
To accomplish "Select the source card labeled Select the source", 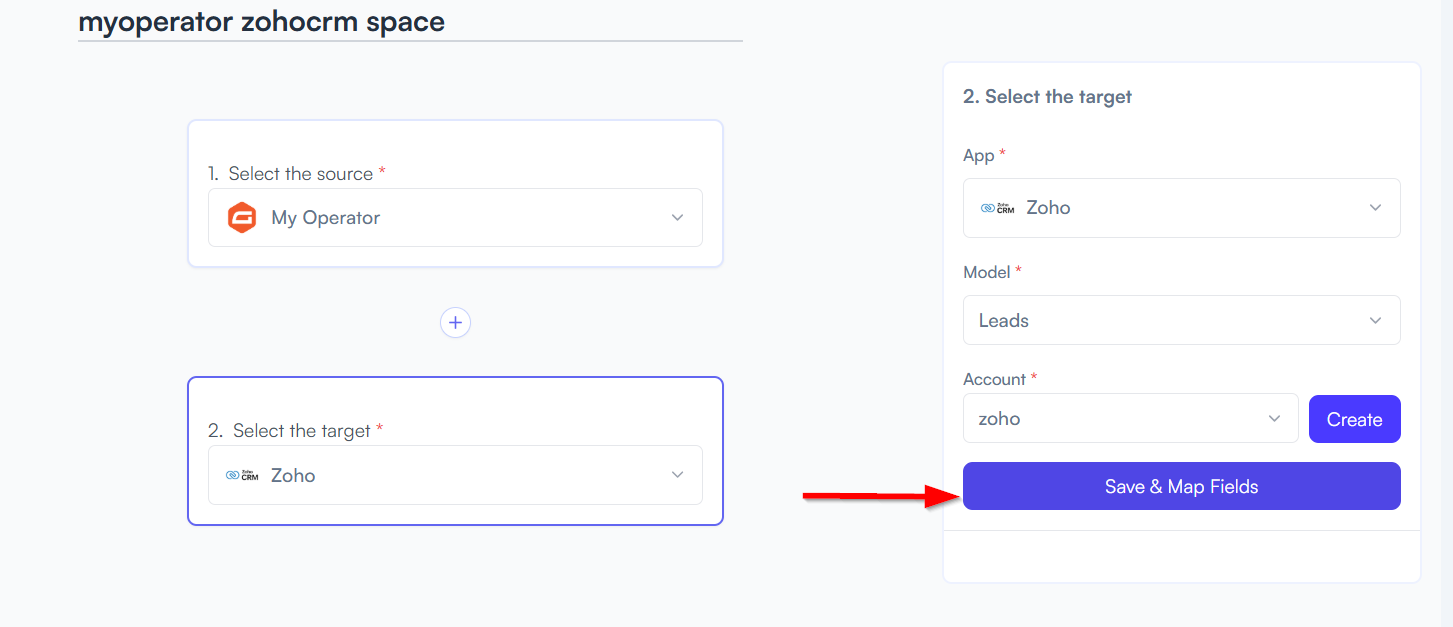I will 455,194.
